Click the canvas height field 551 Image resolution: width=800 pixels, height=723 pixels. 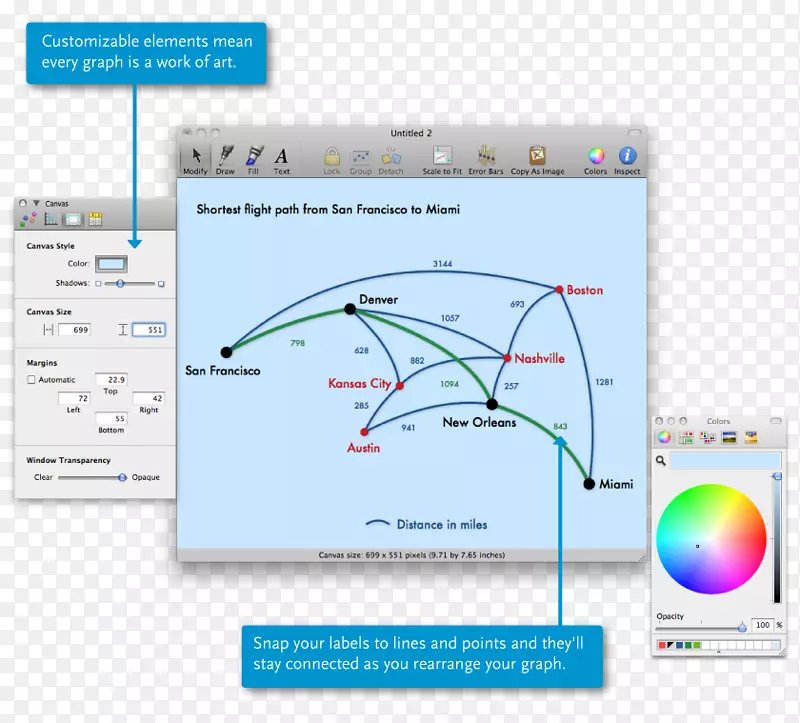(148, 330)
